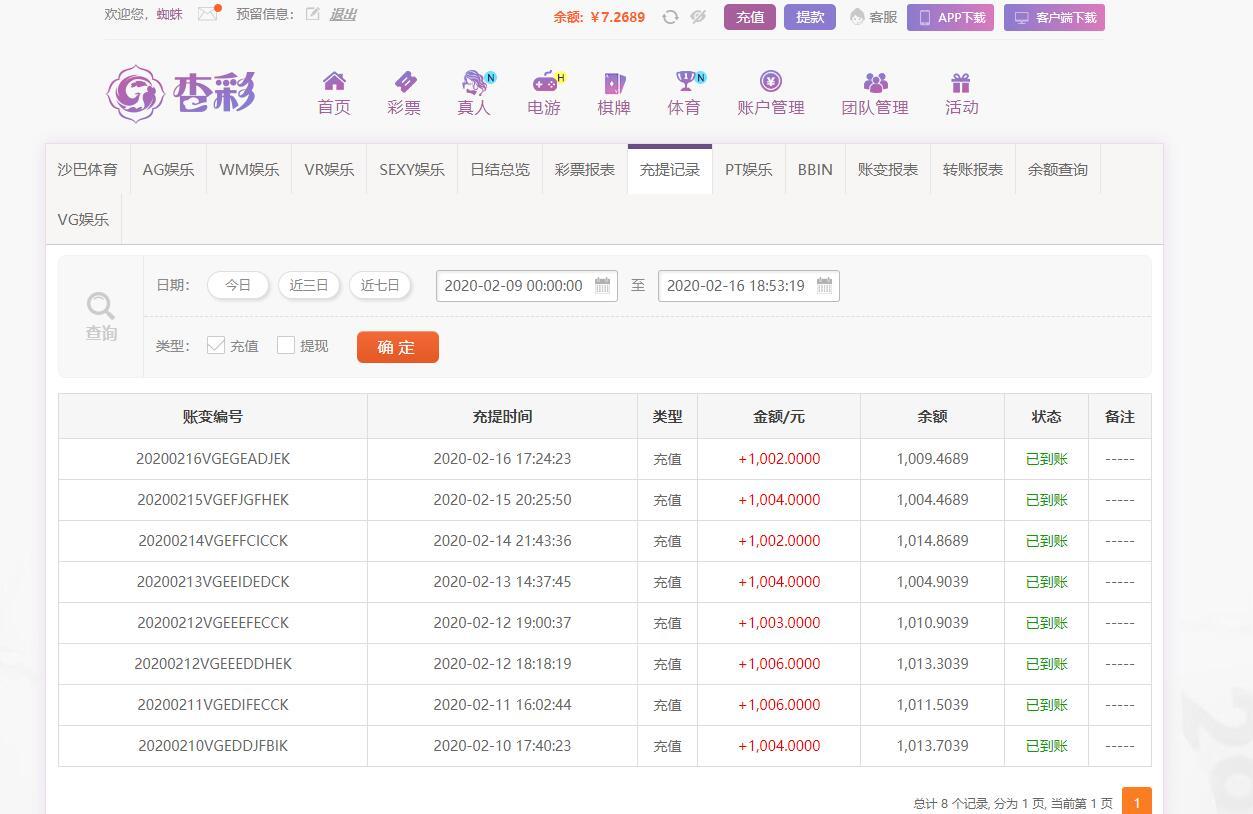Switch to 余额查询 tab
This screenshot has width=1253, height=814.
(x=1058, y=169)
